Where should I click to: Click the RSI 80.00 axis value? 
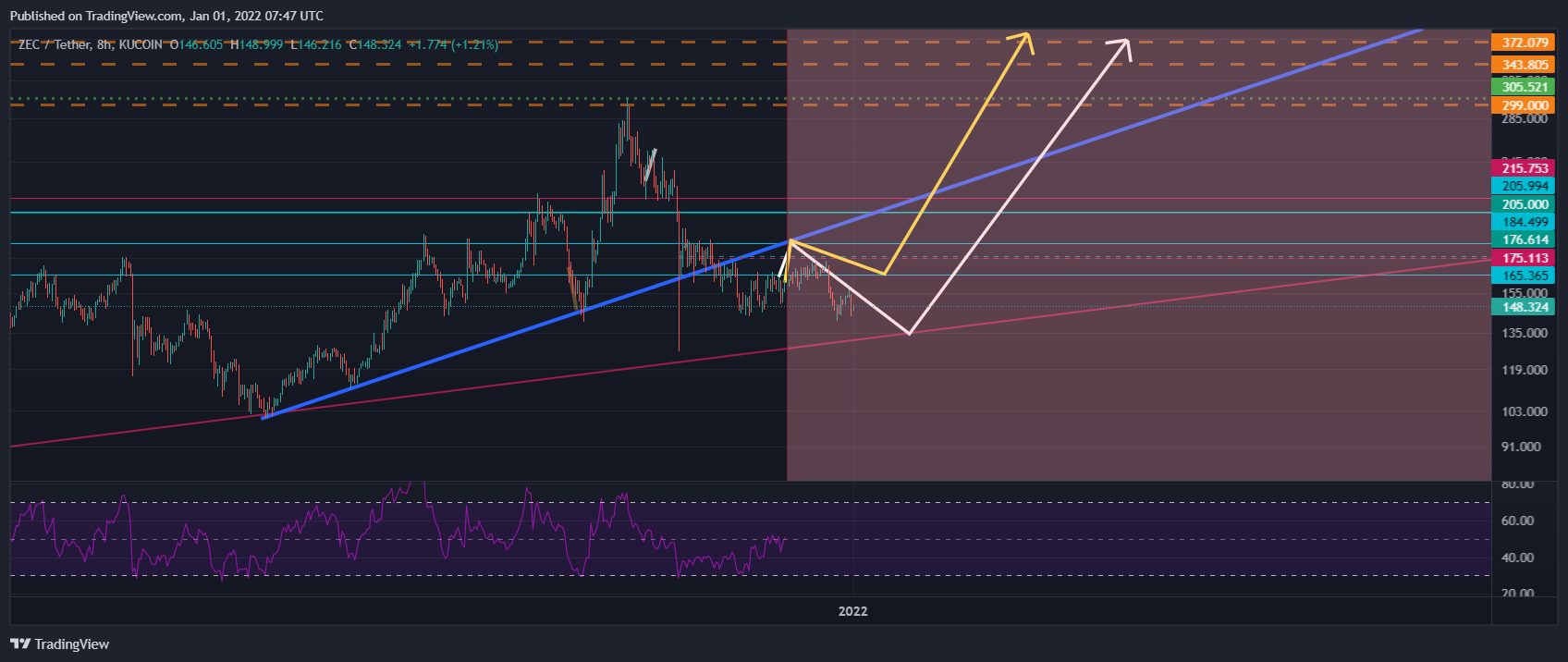[1518, 484]
